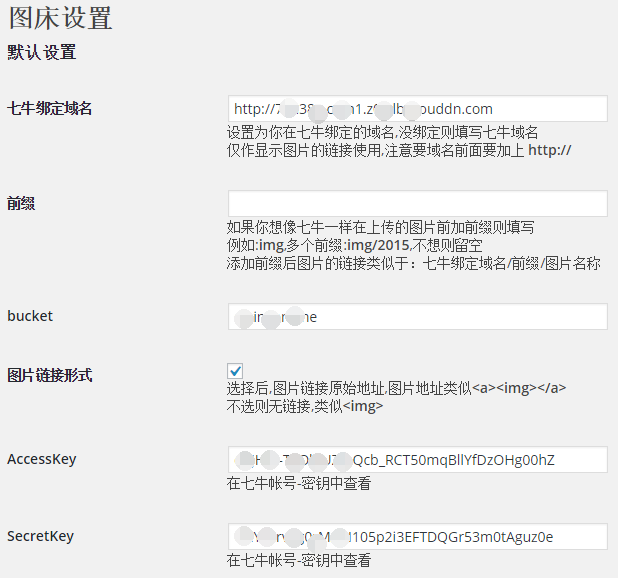Image resolution: width=618 pixels, height=578 pixels.
Task: Click the hint starting with 设置为你在七牛绑定的域名
Action: point(382,132)
